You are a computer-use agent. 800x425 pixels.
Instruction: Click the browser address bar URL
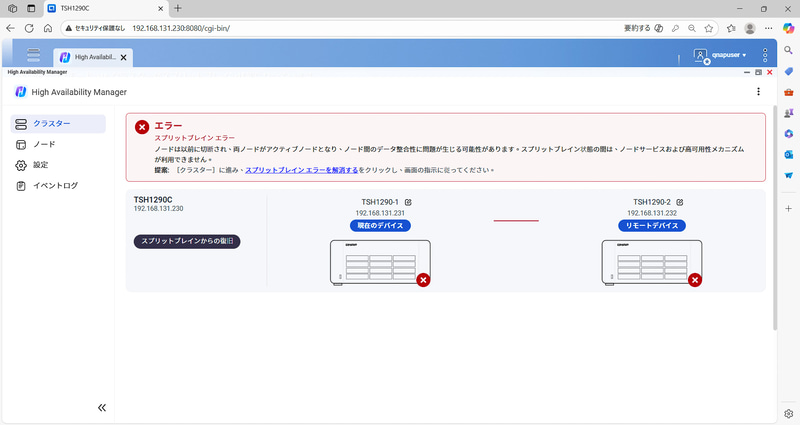[x=181, y=28]
